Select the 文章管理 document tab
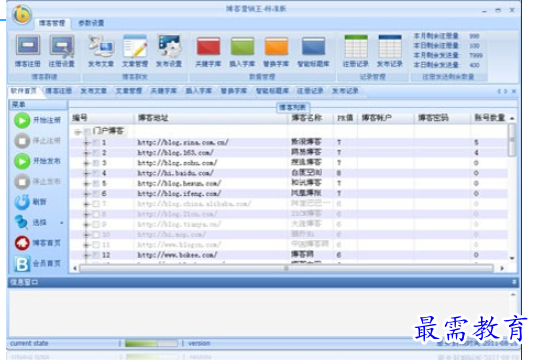This screenshot has width=536, height=360. 129,91
